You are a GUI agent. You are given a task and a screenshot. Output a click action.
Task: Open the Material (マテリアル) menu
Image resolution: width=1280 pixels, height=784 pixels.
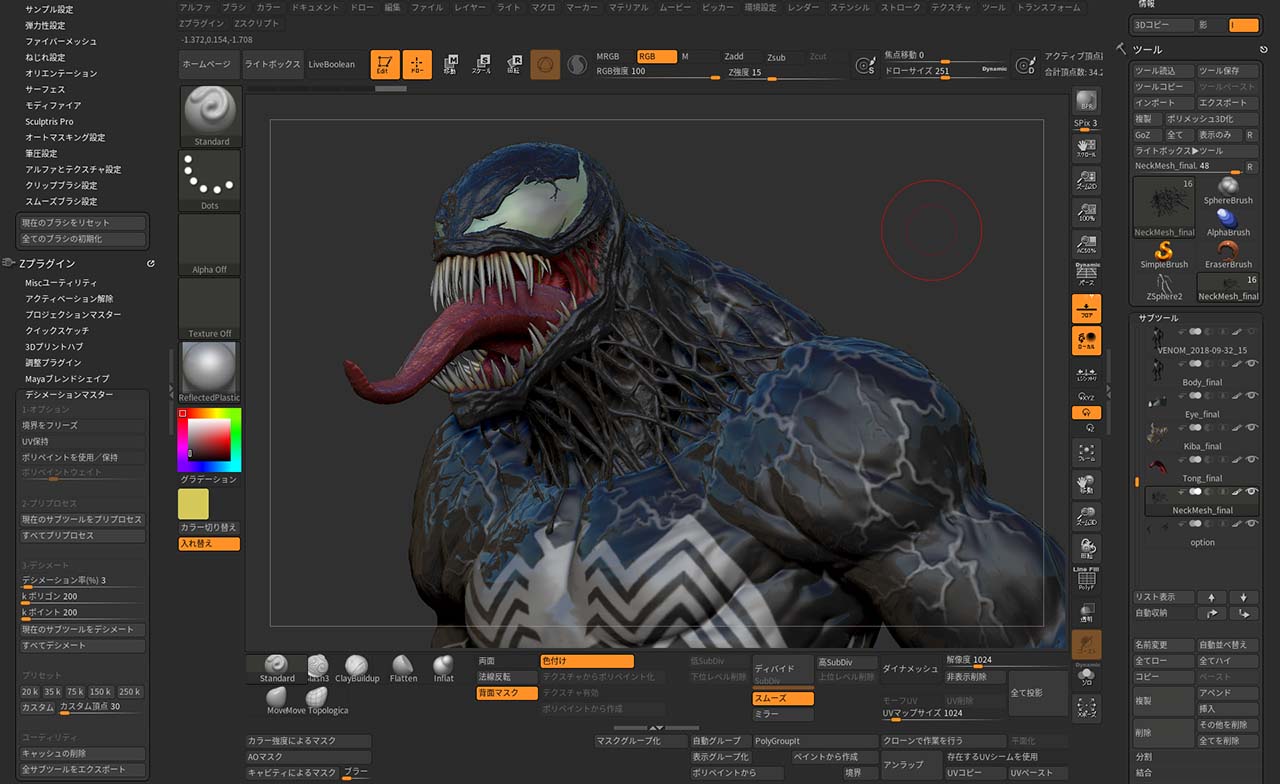[x=628, y=7]
